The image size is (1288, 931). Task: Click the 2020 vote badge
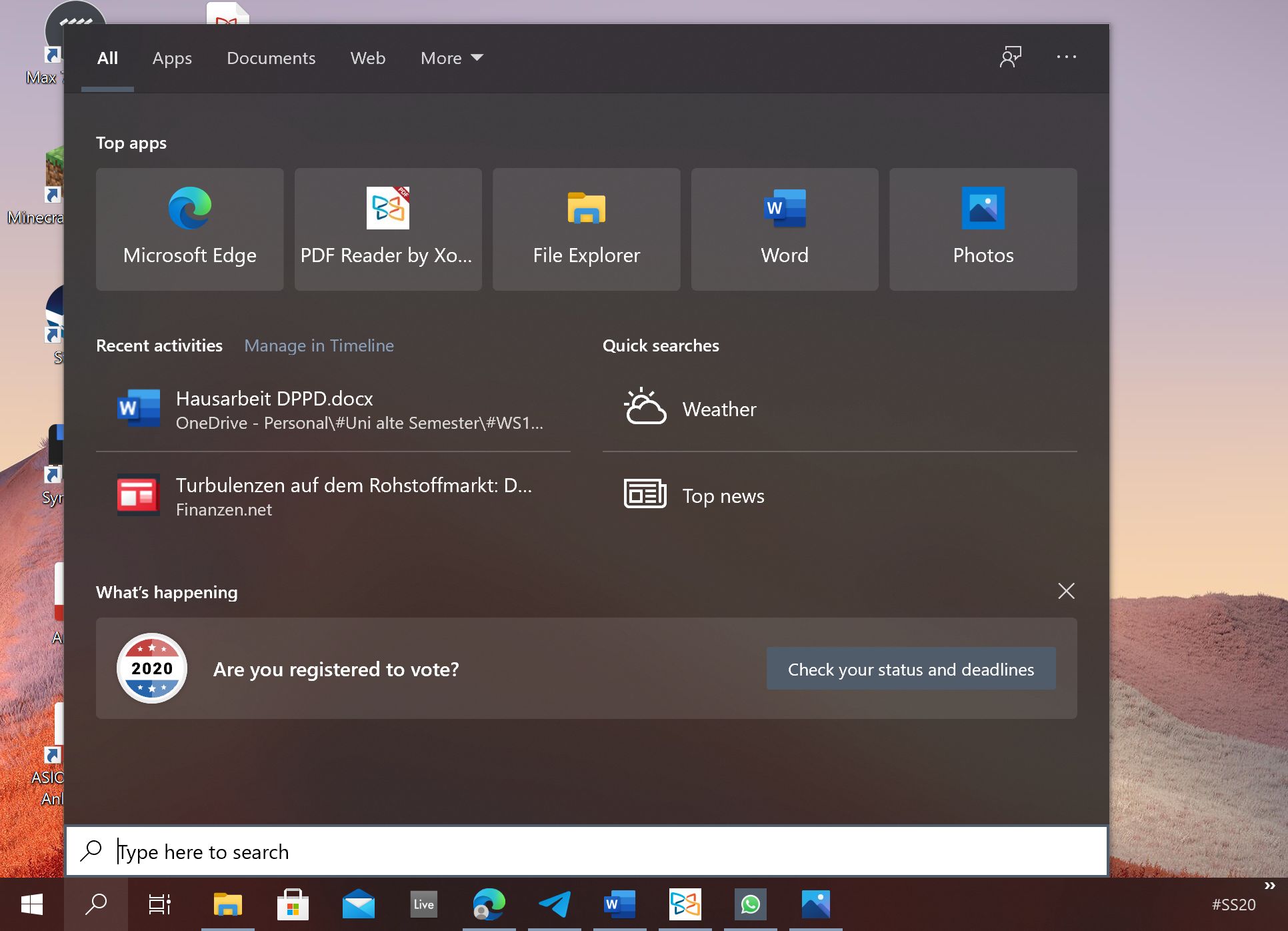tap(152, 668)
